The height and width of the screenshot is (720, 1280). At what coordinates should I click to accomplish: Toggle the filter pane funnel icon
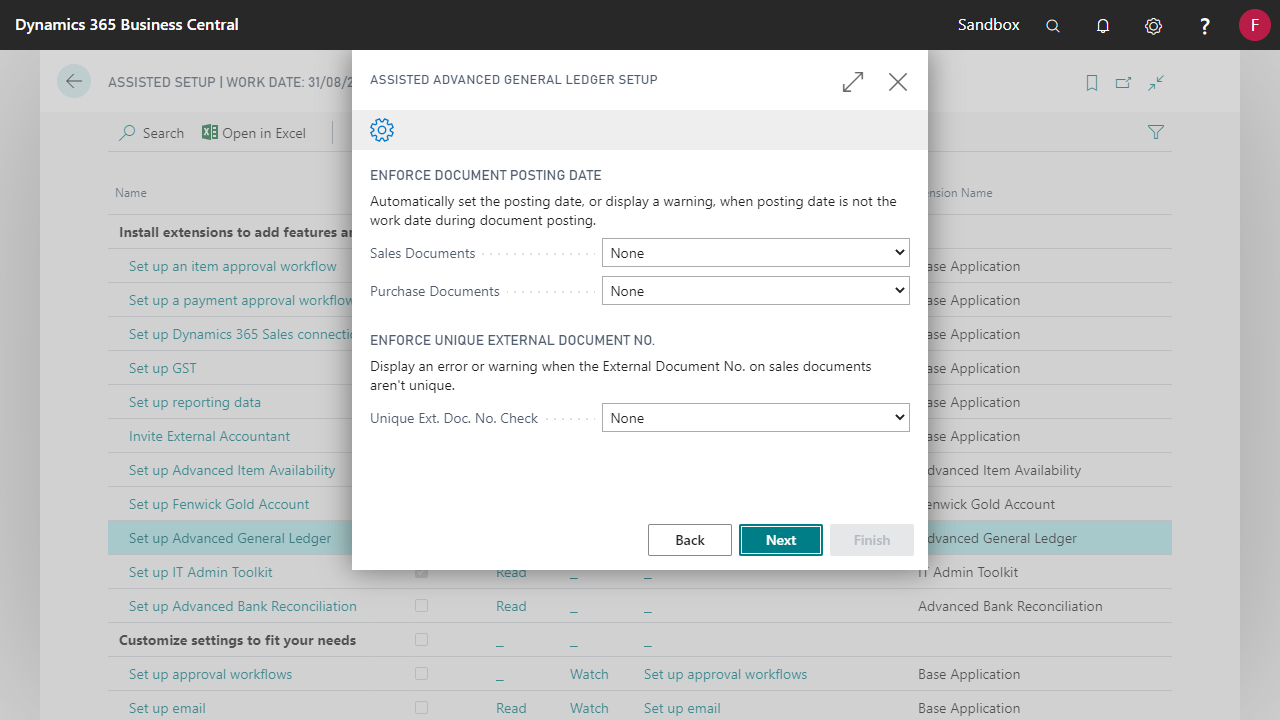1156,132
